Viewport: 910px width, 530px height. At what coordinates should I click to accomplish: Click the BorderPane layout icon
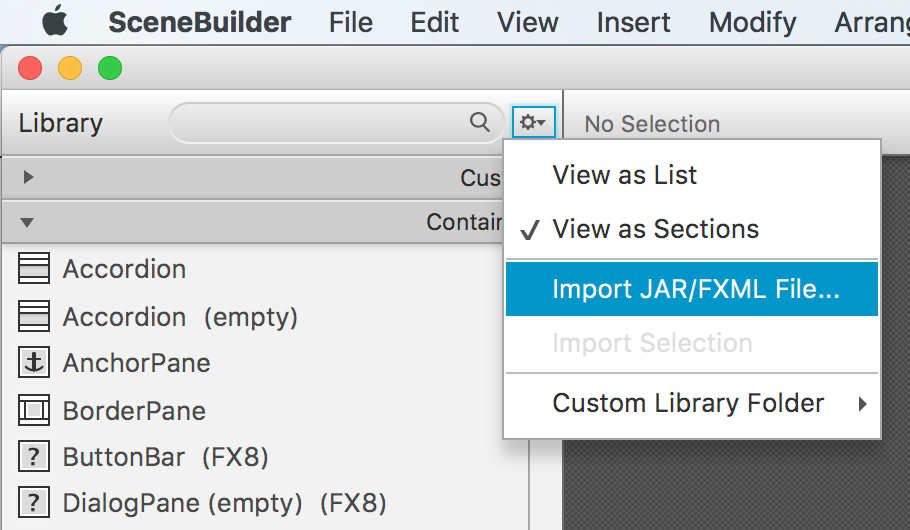[x=34, y=410]
